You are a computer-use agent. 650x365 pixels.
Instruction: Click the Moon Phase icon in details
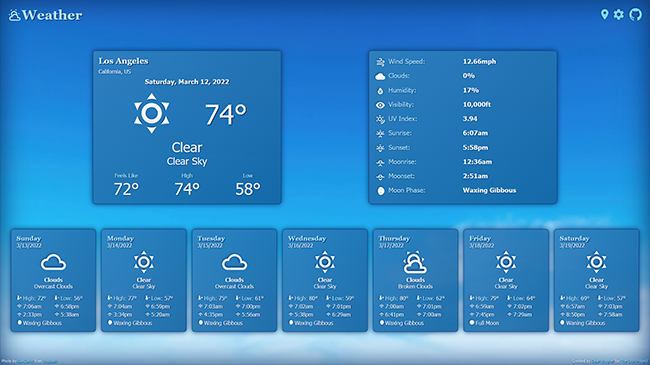click(x=381, y=191)
